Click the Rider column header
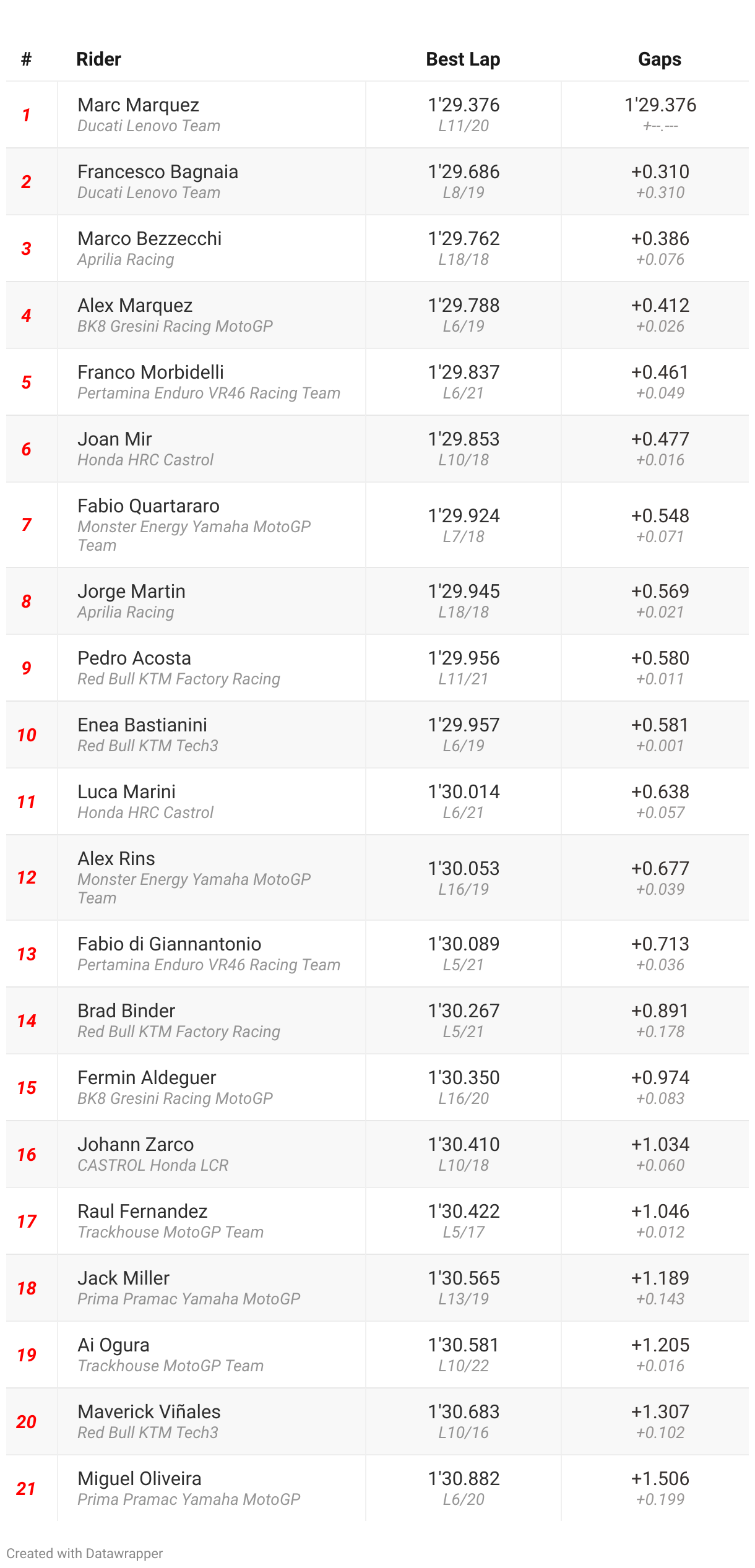 [x=98, y=59]
